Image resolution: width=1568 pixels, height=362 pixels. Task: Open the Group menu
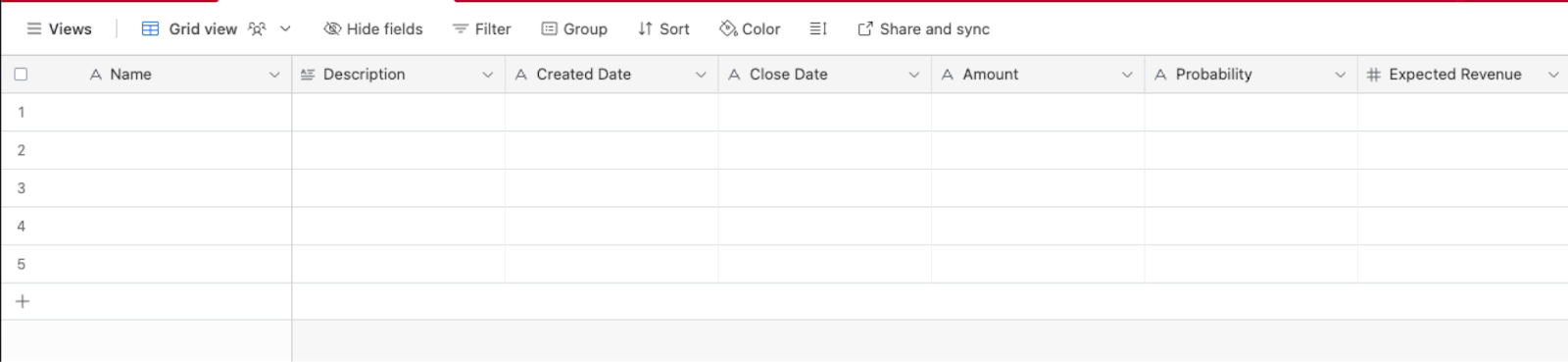(575, 29)
